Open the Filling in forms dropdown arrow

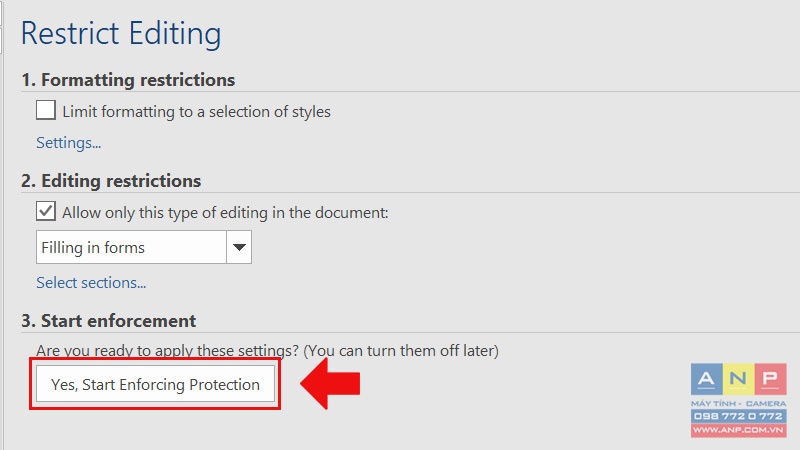(x=239, y=247)
